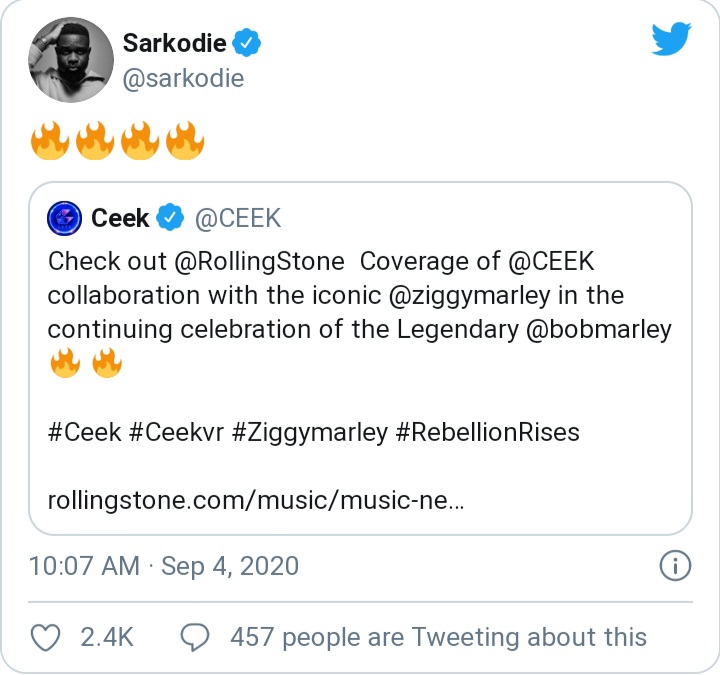
Task: Click the Ceek quoted account name
Action: [x=120, y=217]
